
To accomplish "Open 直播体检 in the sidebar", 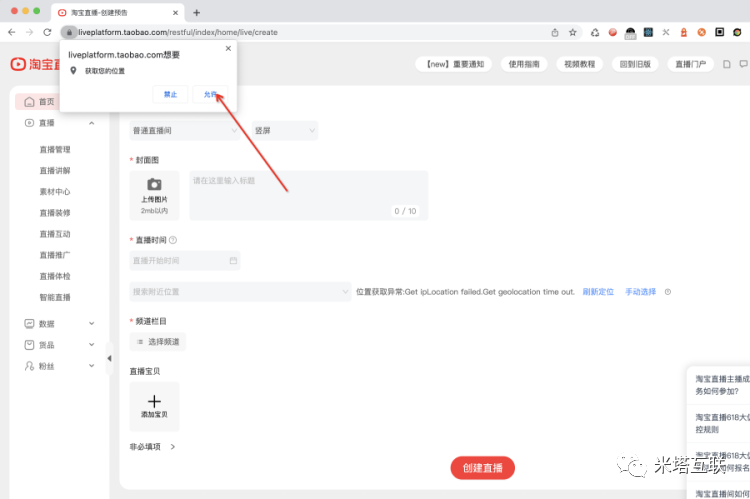I will click(x=55, y=276).
